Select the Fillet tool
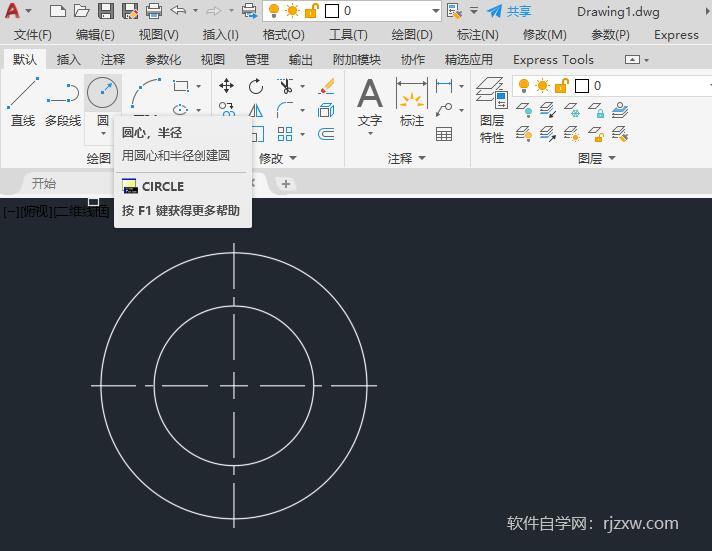This screenshot has height=551, width=712. [285, 110]
